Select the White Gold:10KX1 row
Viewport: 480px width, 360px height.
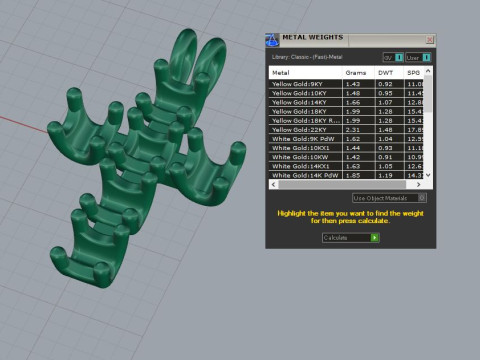coord(346,148)
